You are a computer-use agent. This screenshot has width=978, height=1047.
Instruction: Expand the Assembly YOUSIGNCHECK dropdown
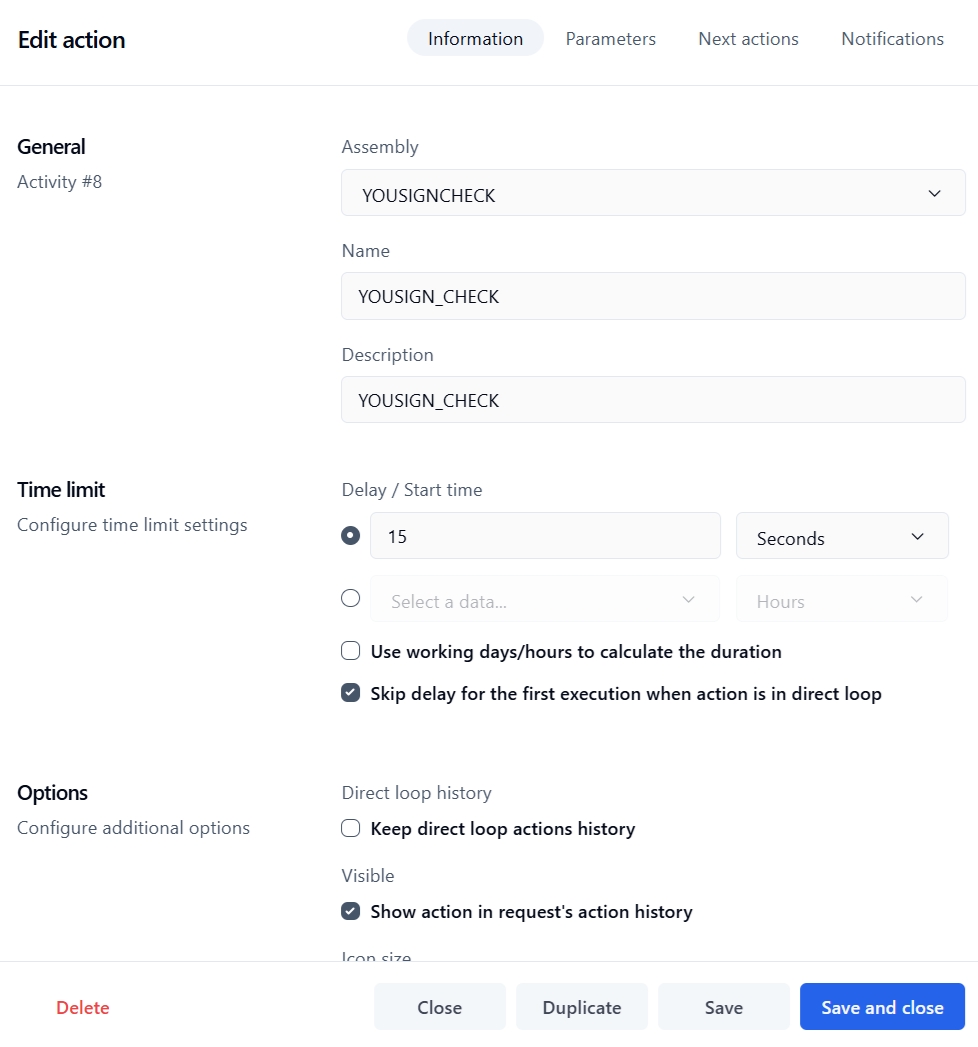(653, 193)
